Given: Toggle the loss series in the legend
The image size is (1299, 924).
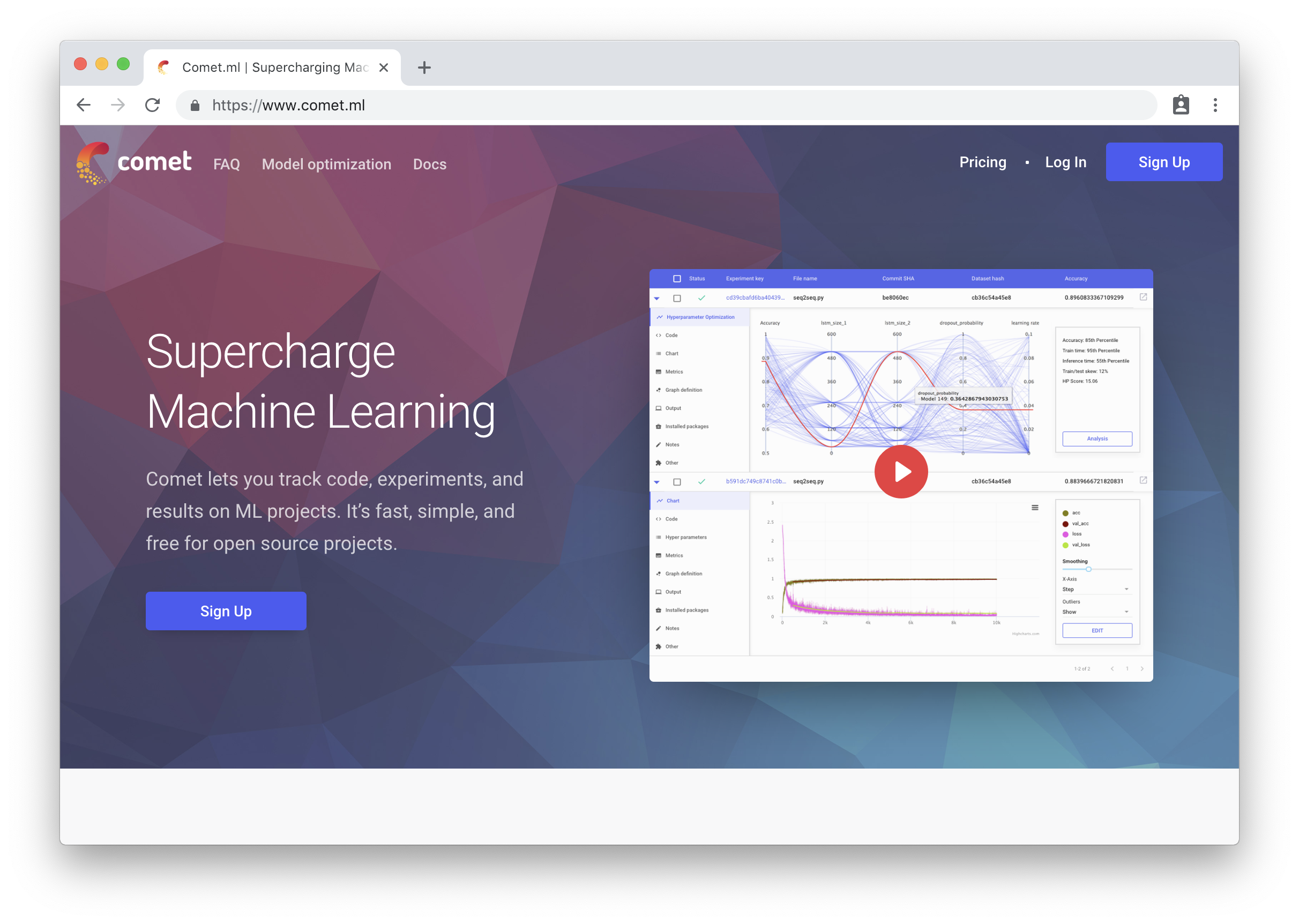Looking at the screenshot, I should click(1071, 534).
